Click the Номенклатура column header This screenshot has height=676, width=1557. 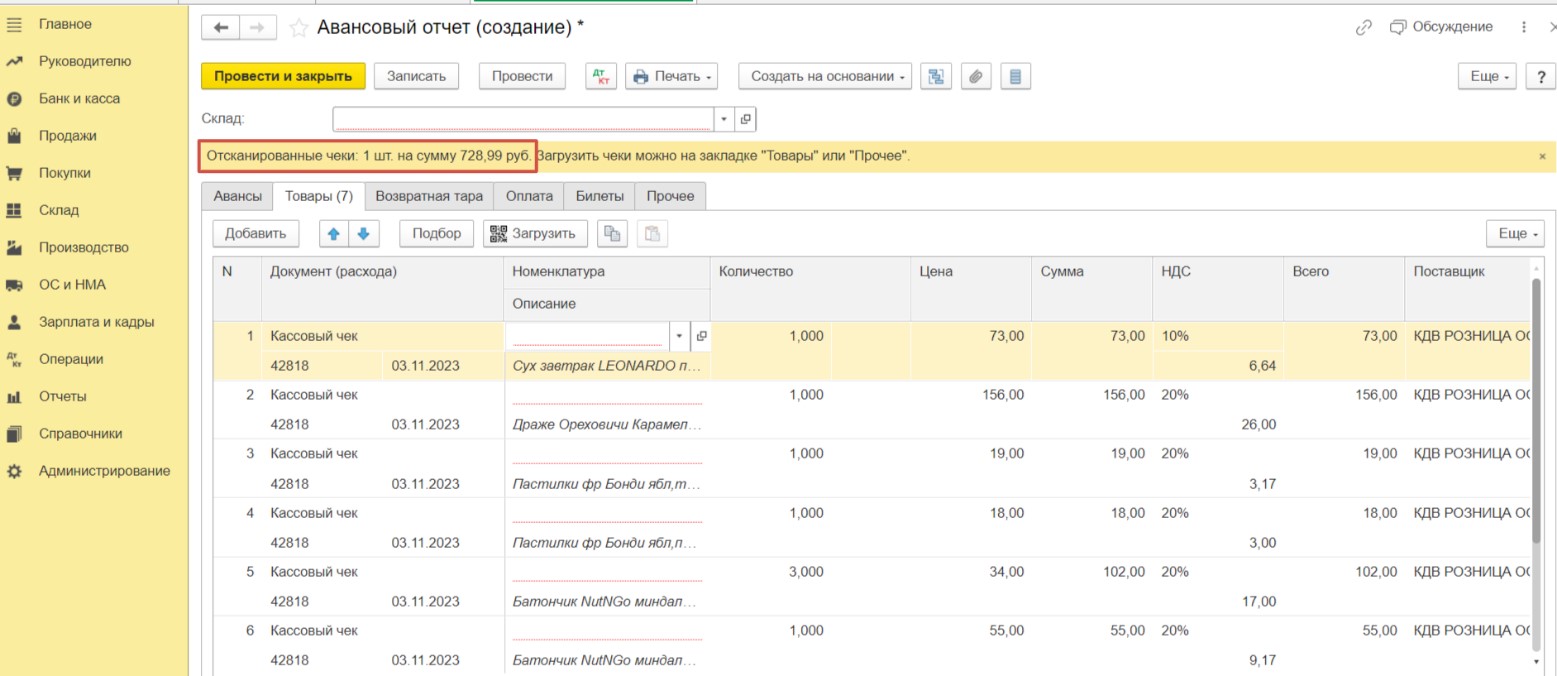(x=606, y=272)
